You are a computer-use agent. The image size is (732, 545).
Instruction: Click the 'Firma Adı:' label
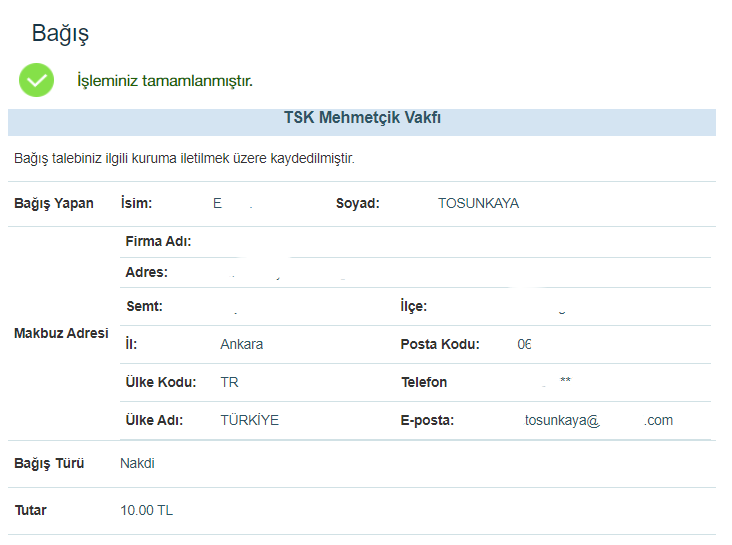[158, 241]
